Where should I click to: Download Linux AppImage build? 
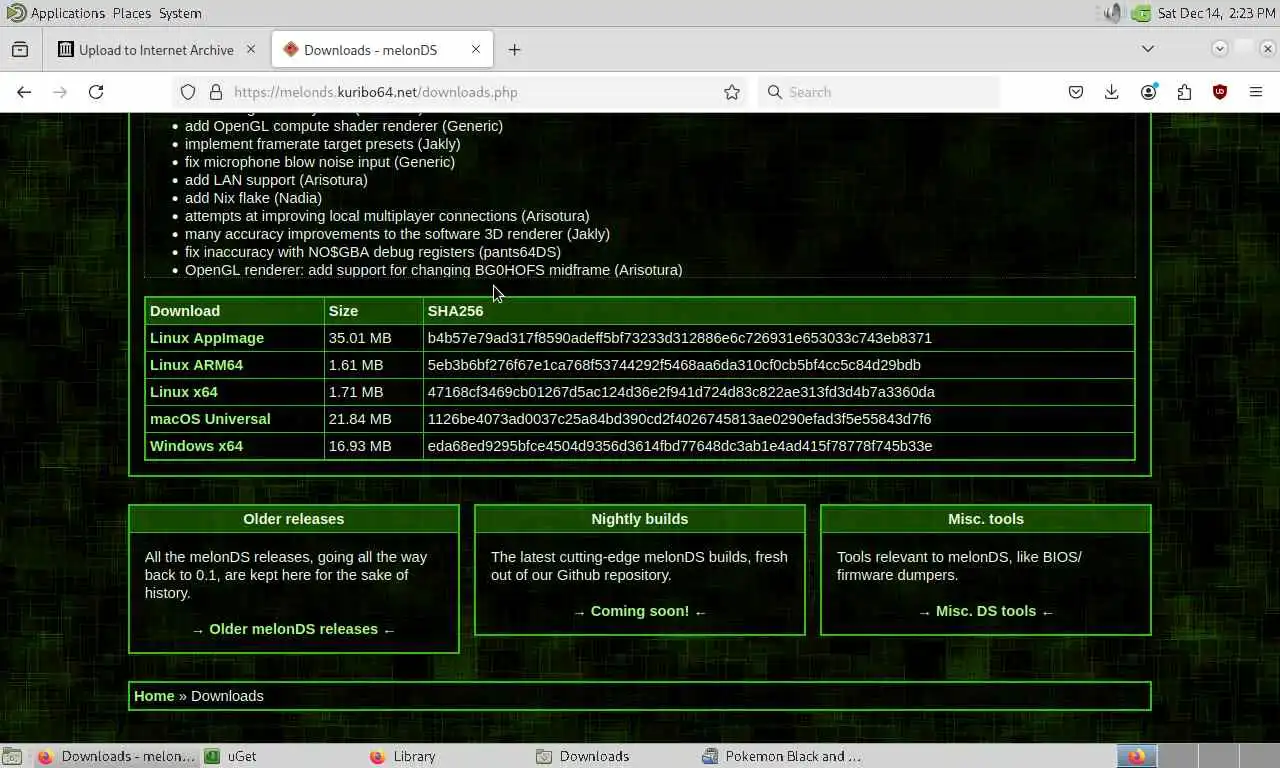[207, 338]
